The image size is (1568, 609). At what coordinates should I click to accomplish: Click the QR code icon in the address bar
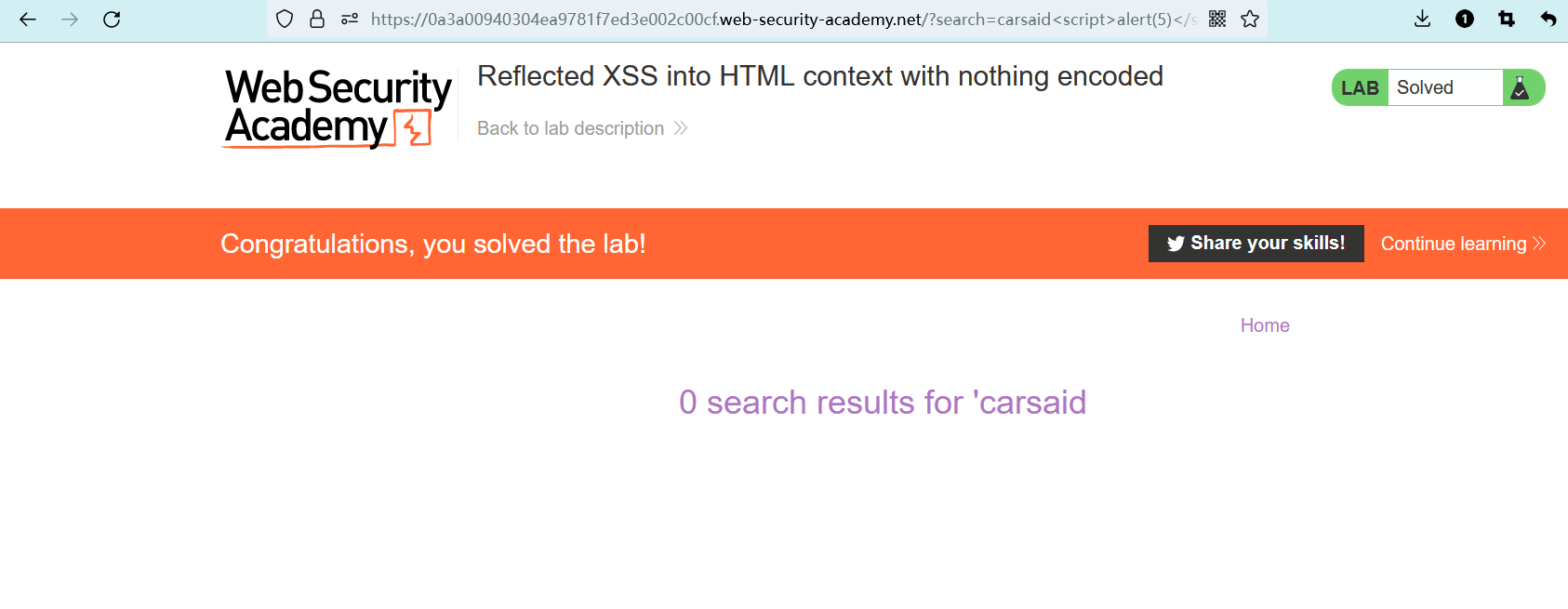[1217, 19]
